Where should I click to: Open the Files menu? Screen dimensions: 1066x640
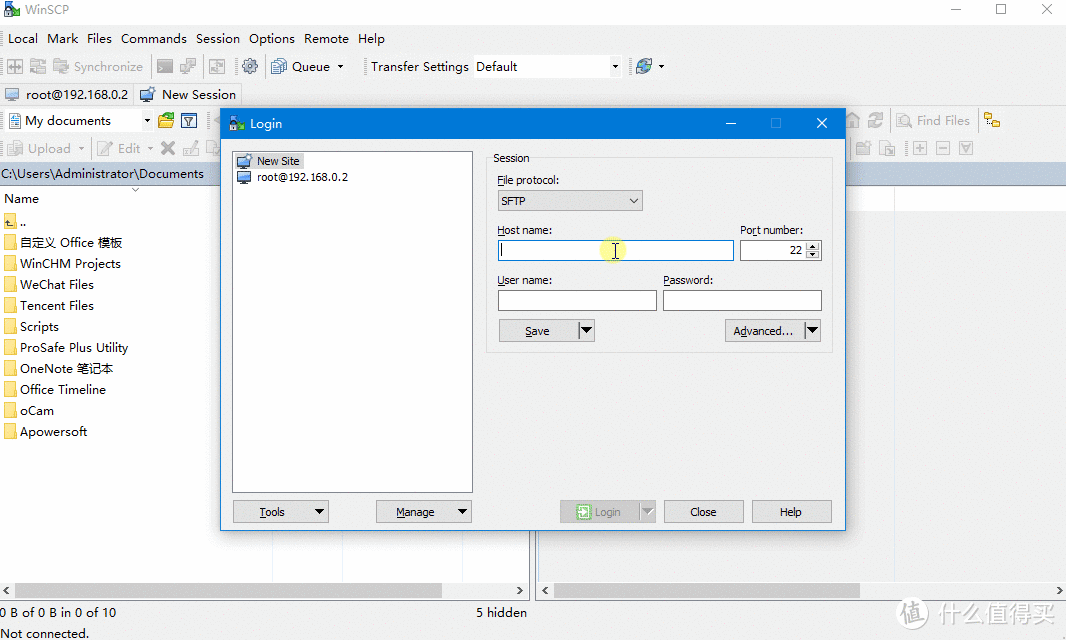coord(99,39)
